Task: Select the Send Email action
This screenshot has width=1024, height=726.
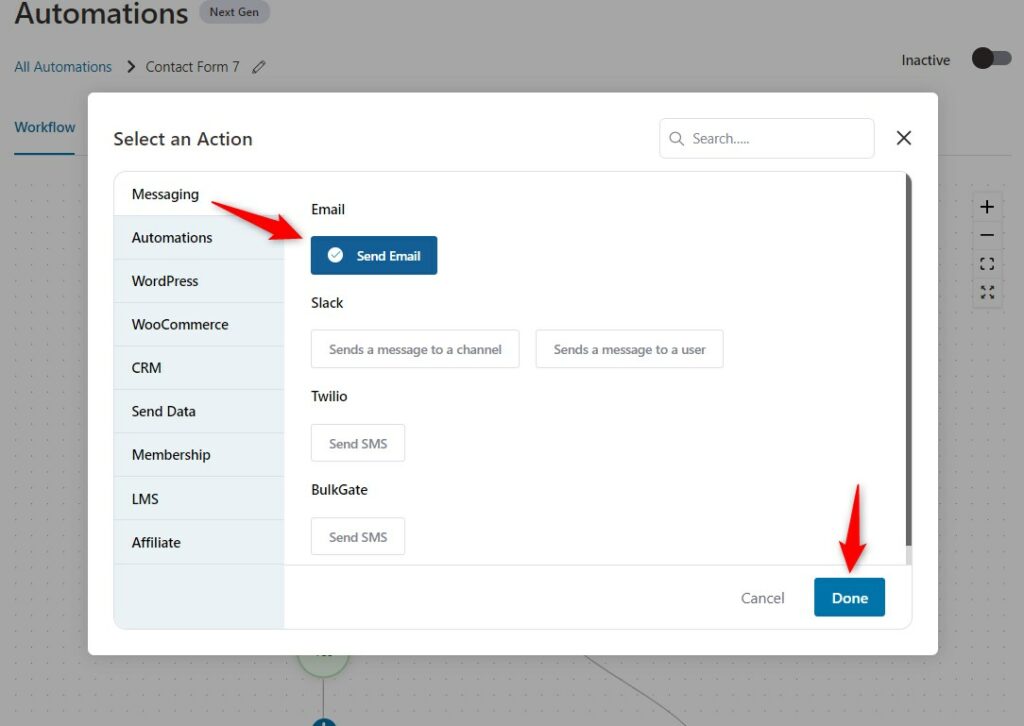Action: (x=374, y=255)
